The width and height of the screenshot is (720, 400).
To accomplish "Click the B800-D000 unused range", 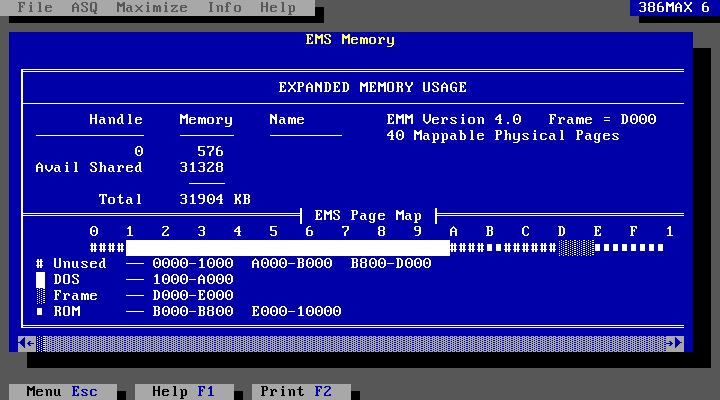I will (x=391, y=264).
